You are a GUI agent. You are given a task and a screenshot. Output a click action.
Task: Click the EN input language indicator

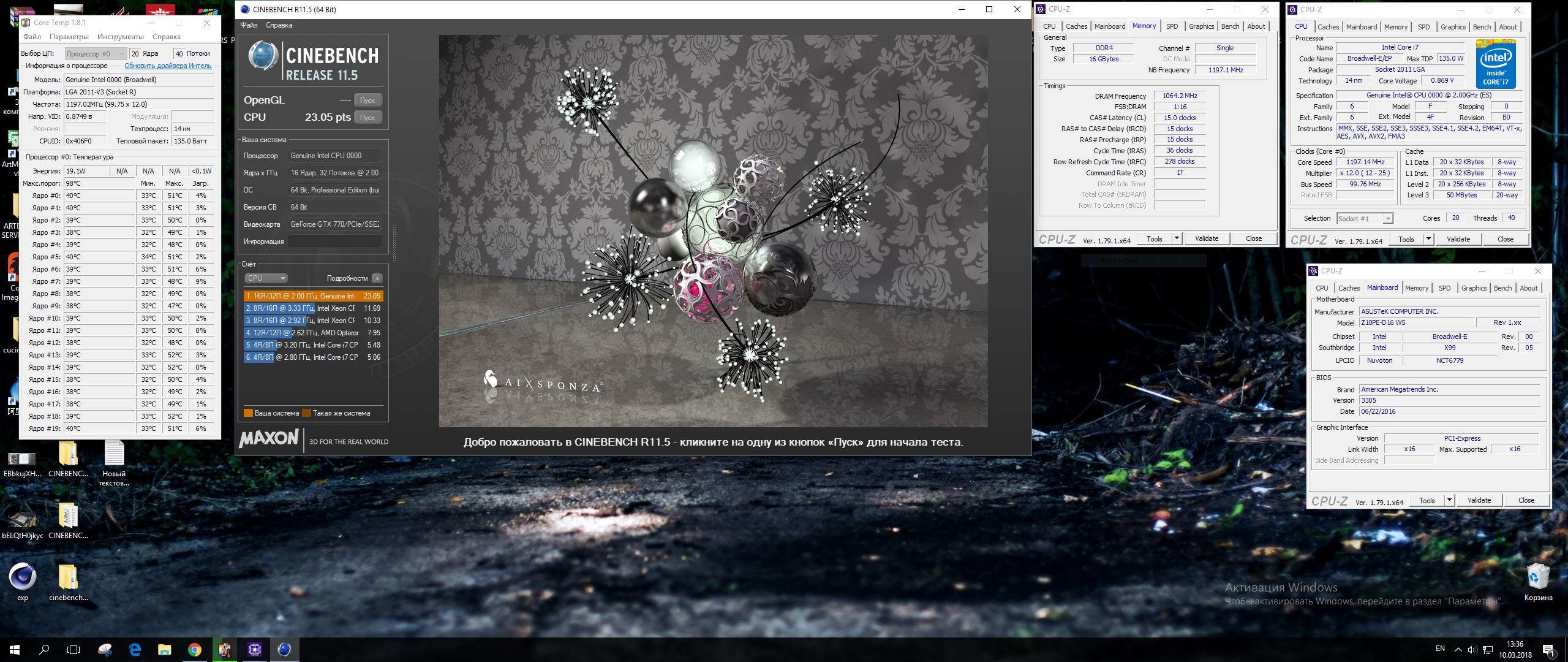(x=1440, y=649)
